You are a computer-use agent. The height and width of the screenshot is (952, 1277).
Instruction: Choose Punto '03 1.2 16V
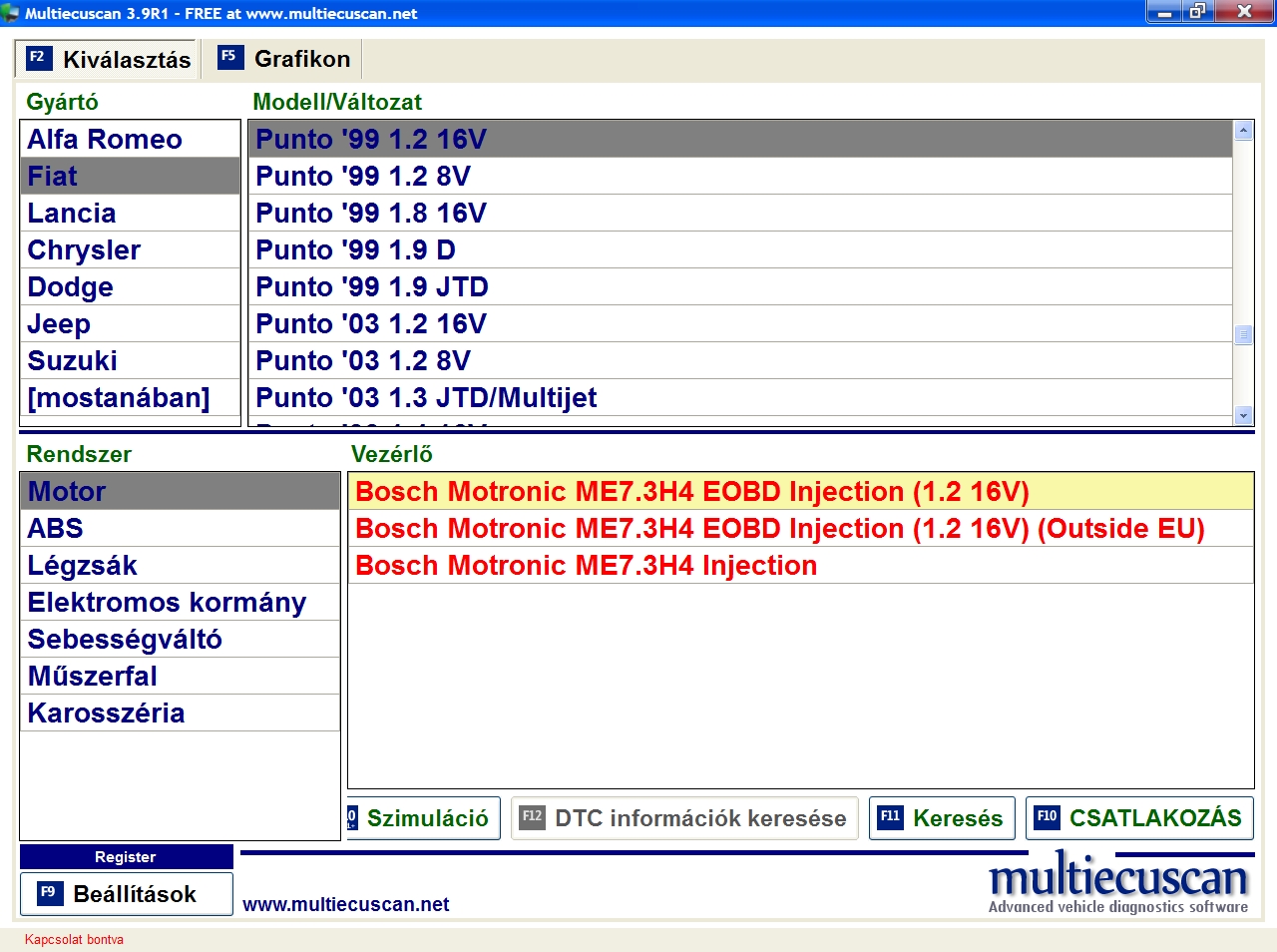tap(740, 324)
